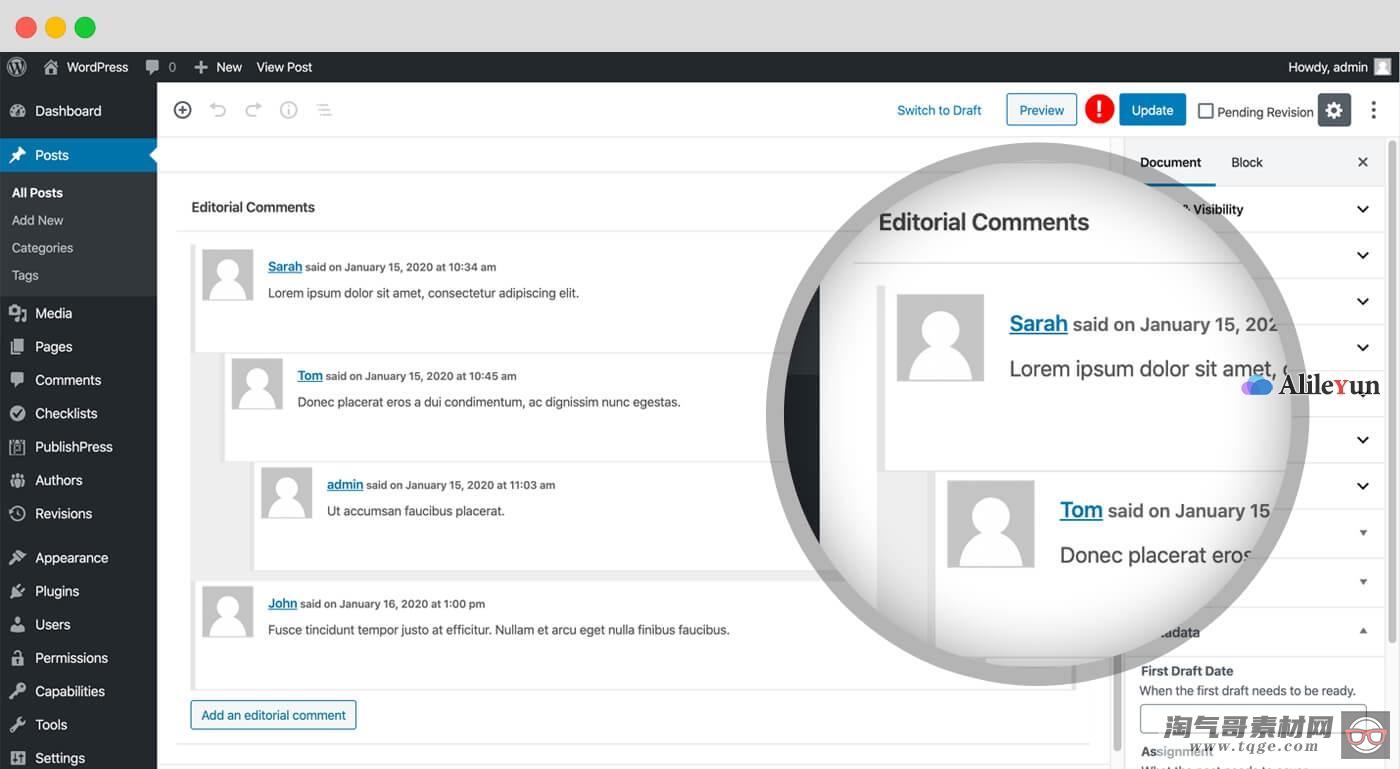This screenshot has height=769, width=1400.
Task: Open the WordPress logo menu
Action: click(17, 67)
